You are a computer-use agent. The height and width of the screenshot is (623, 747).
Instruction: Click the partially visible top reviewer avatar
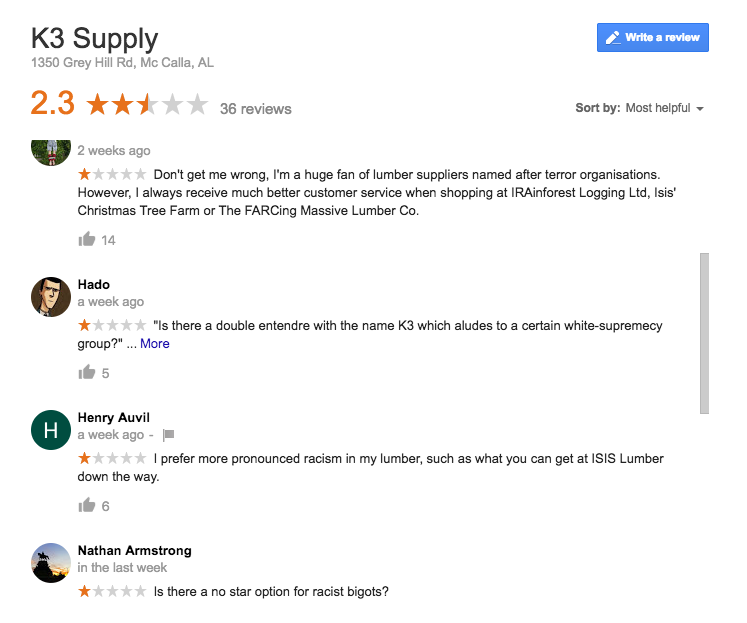[50, 152]
